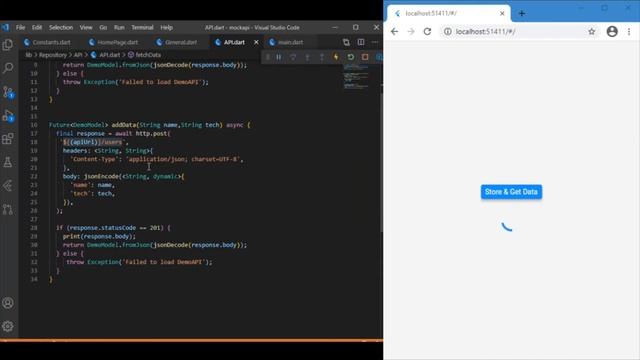Click the debug Step Out button
Viewport: 640px width, 360px height.
[x=322, y=57]
